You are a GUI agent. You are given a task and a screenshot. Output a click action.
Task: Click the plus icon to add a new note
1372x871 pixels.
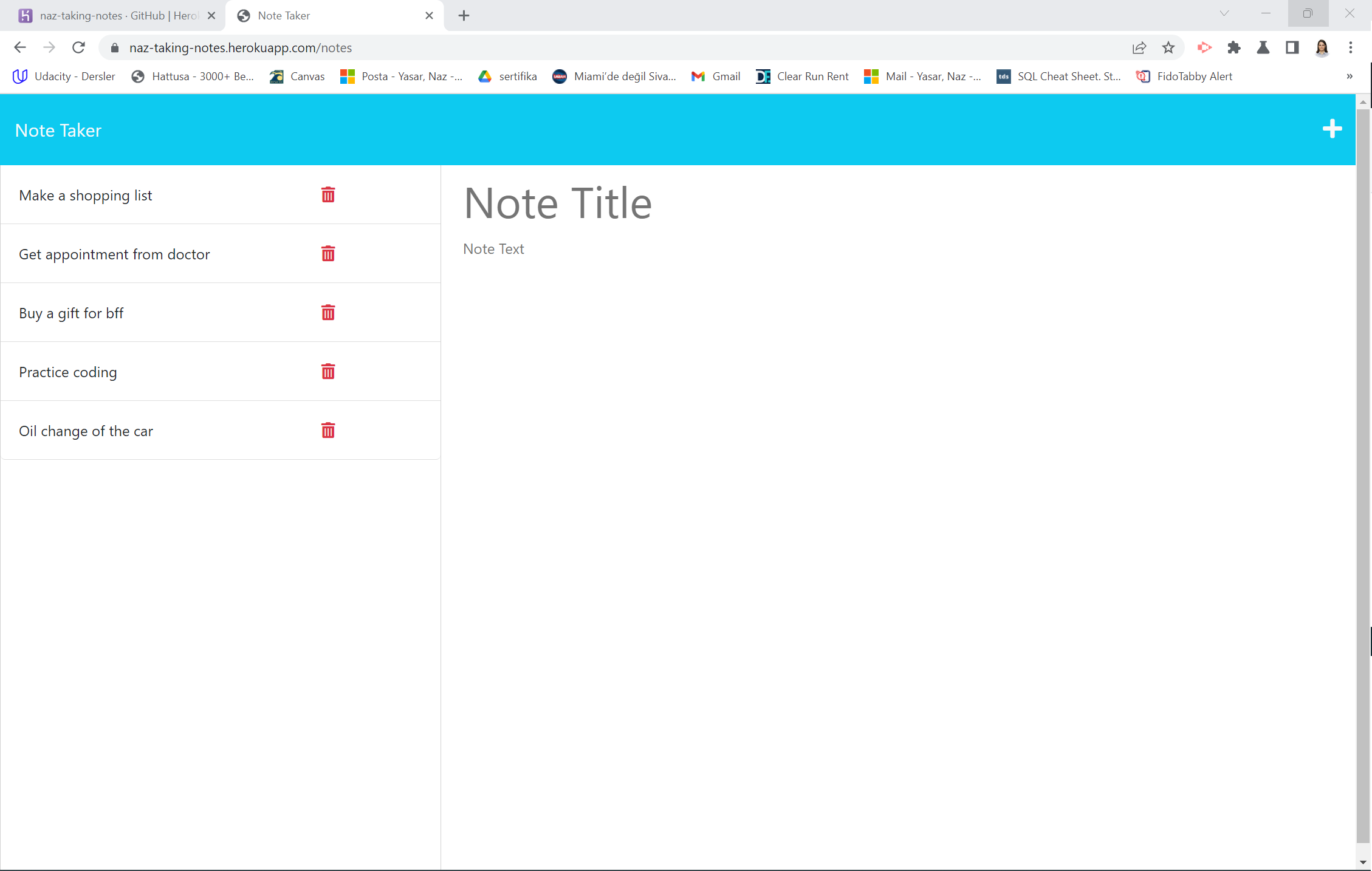1332,129
